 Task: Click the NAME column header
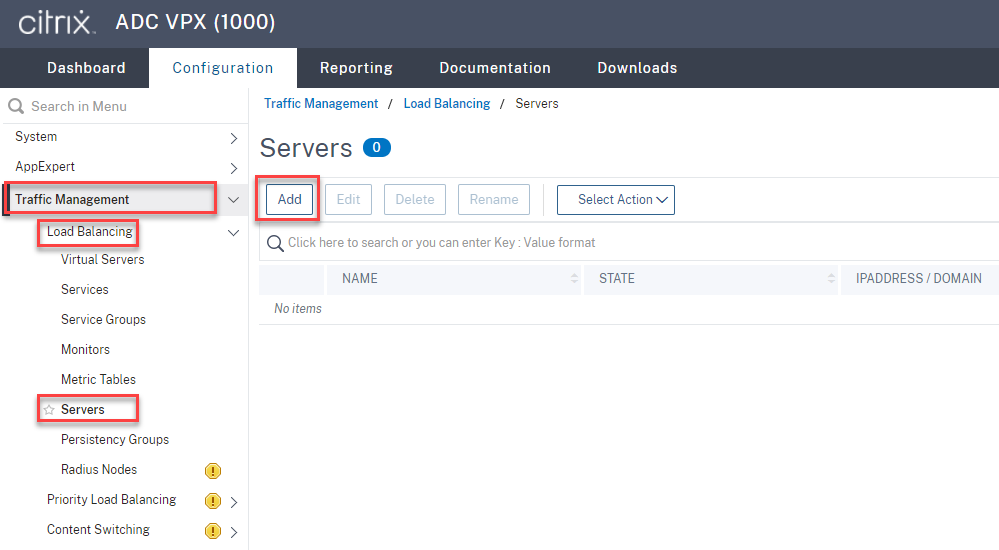453,279
